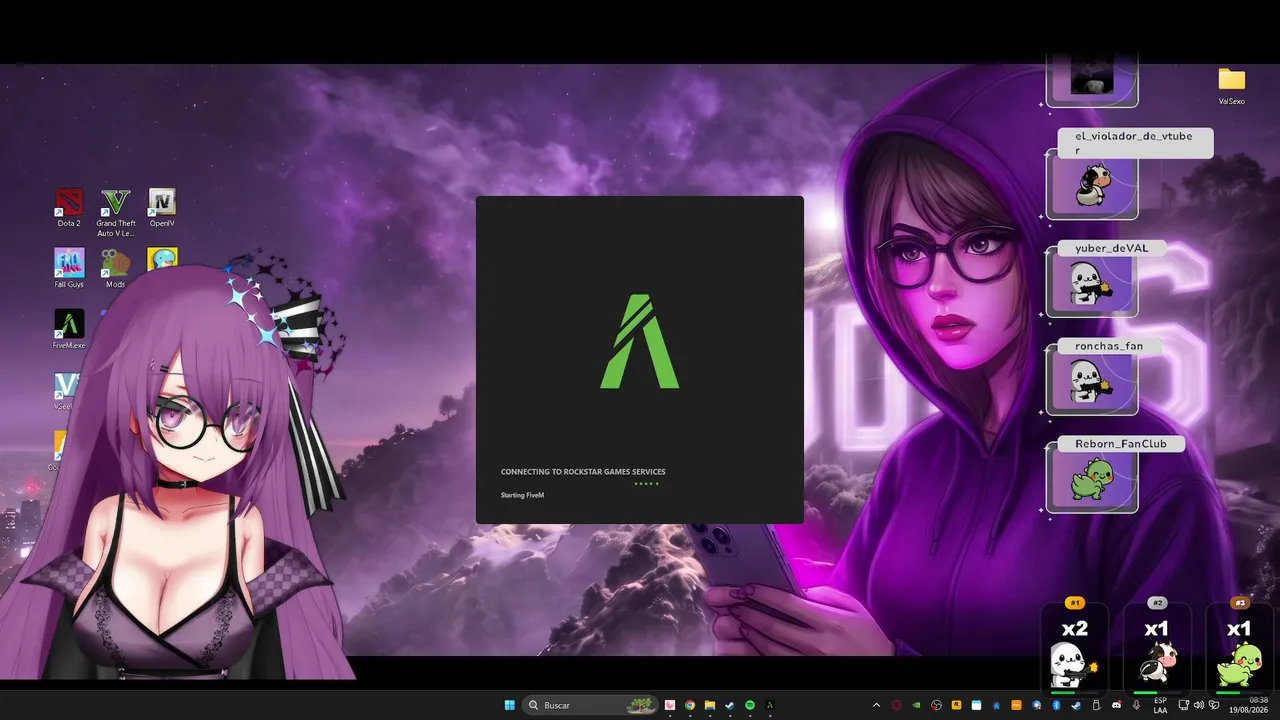Open the NVIDIA tray icon

coord(916,705)
